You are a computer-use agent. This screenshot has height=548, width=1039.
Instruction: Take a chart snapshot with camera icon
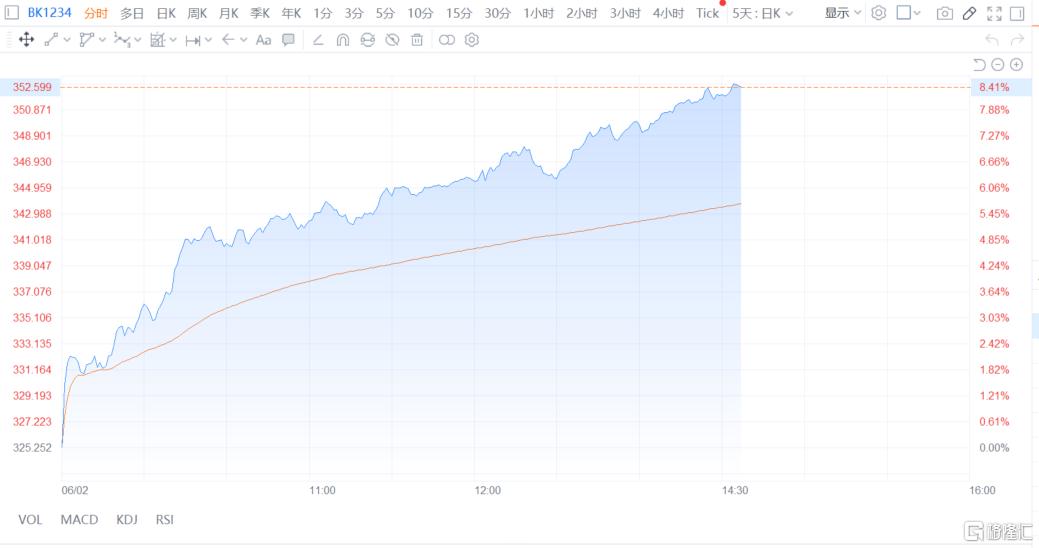[x=945, y=13]
